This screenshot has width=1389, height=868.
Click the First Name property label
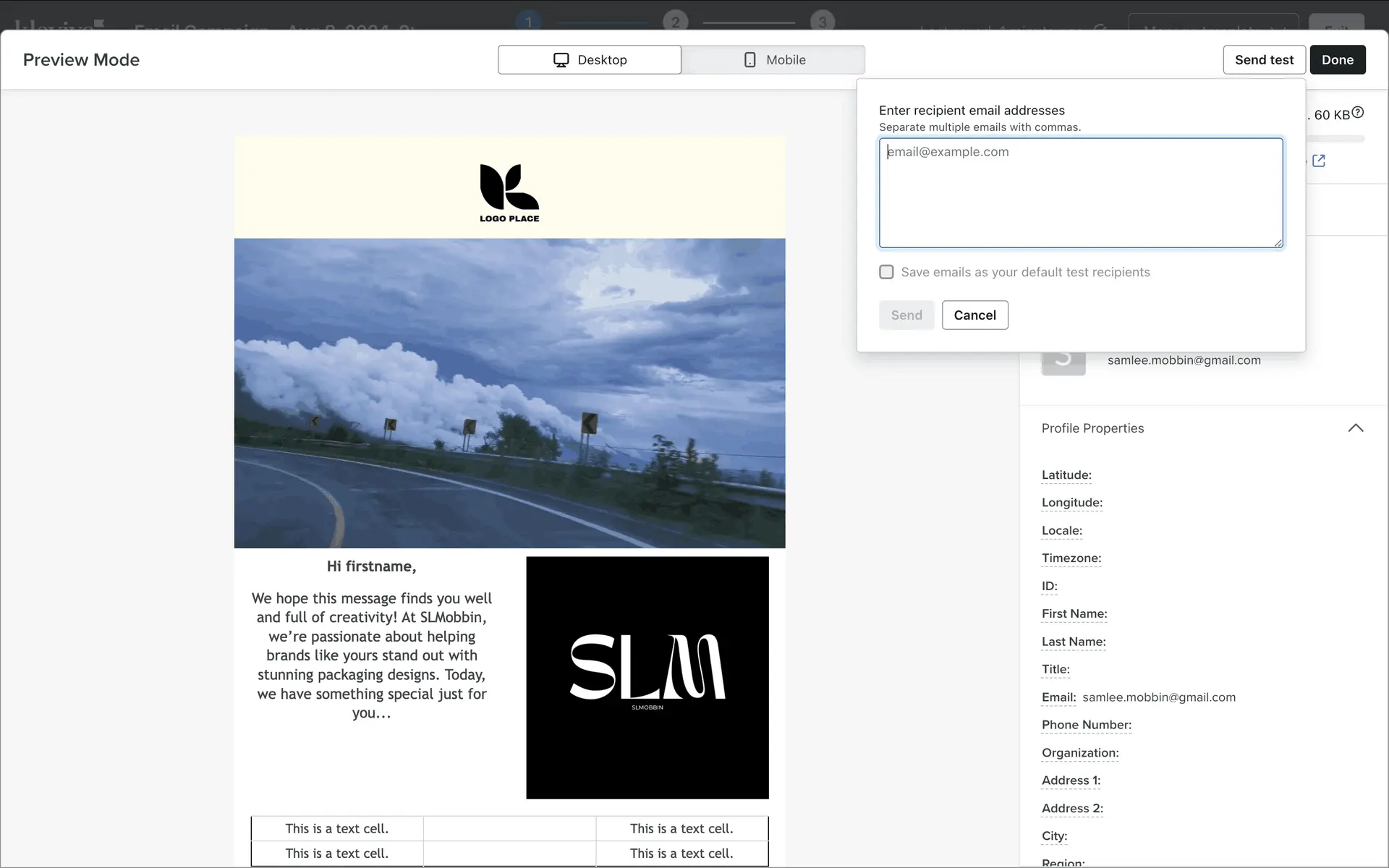(x=1074, y=614)
